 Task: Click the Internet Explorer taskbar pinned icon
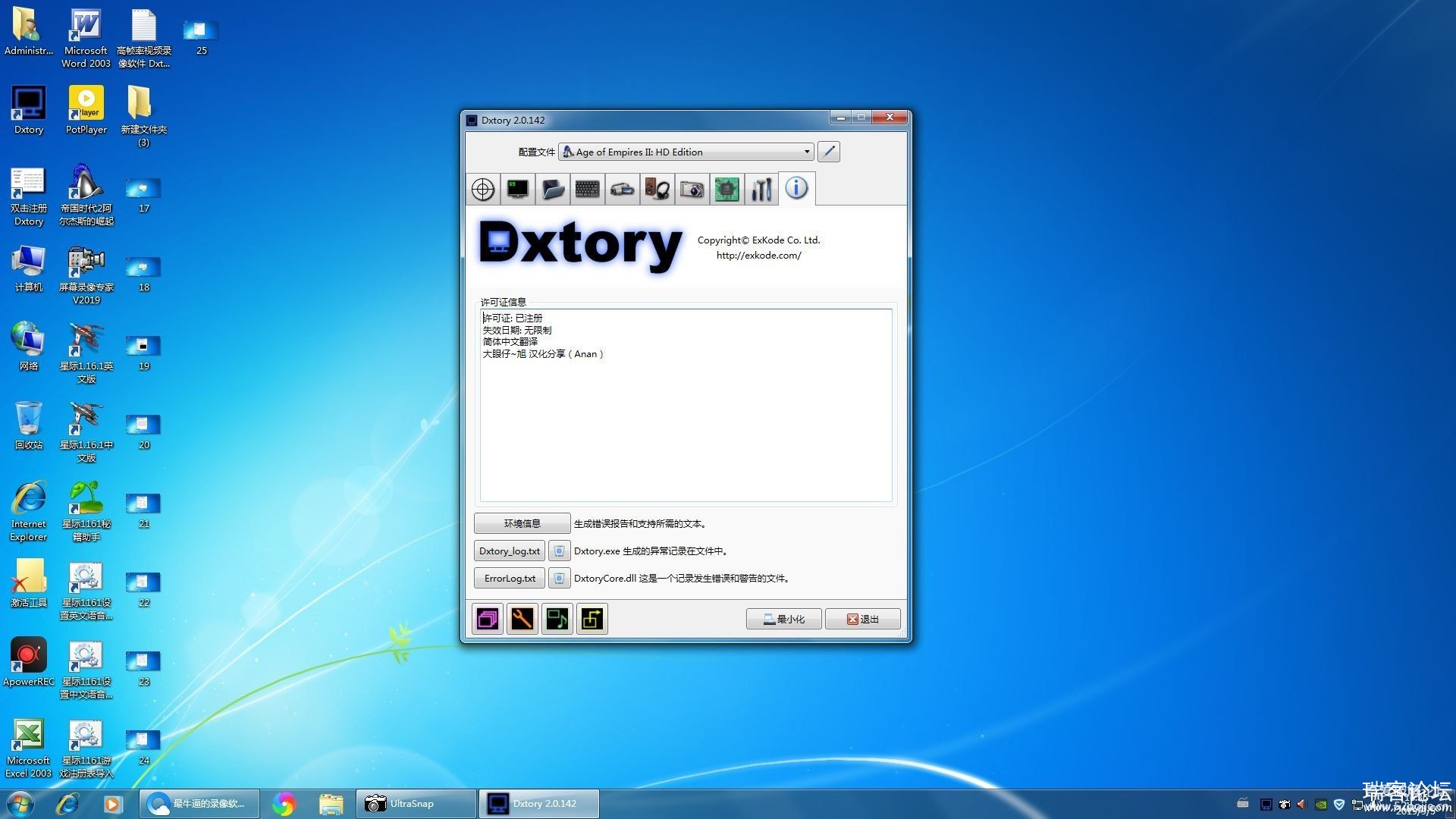click(67, 804)
